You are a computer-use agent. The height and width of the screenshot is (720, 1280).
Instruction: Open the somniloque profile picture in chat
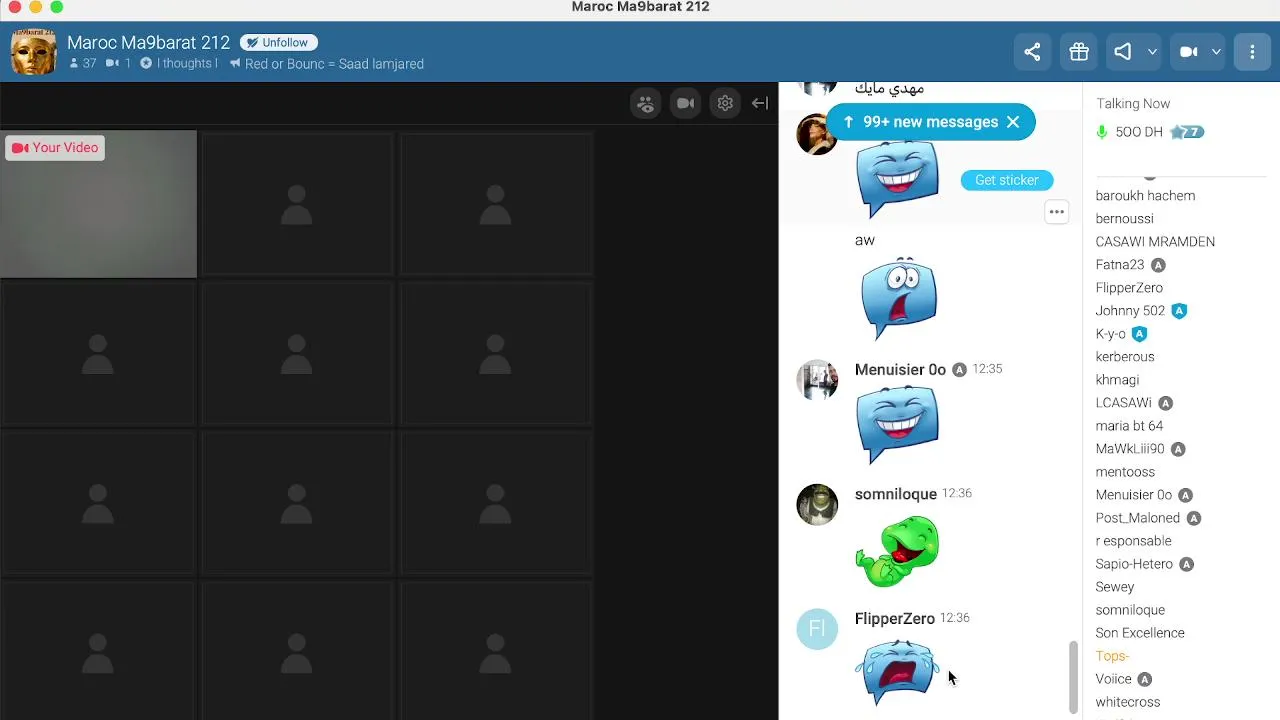tap(817, 505)
